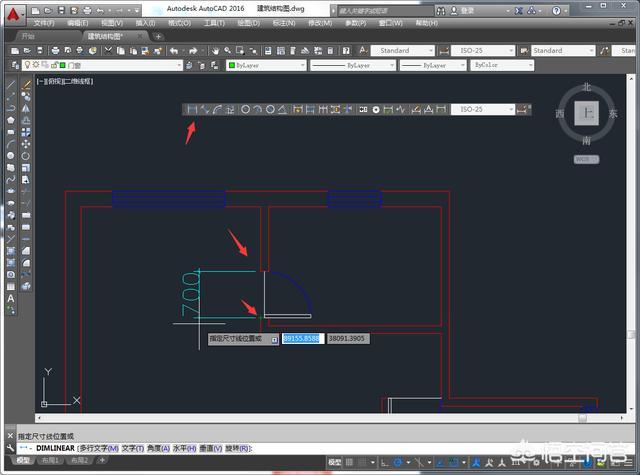Viewport: 640px width, 475px height.
Task: Open the 视图(V) menu
Action: 112,23
